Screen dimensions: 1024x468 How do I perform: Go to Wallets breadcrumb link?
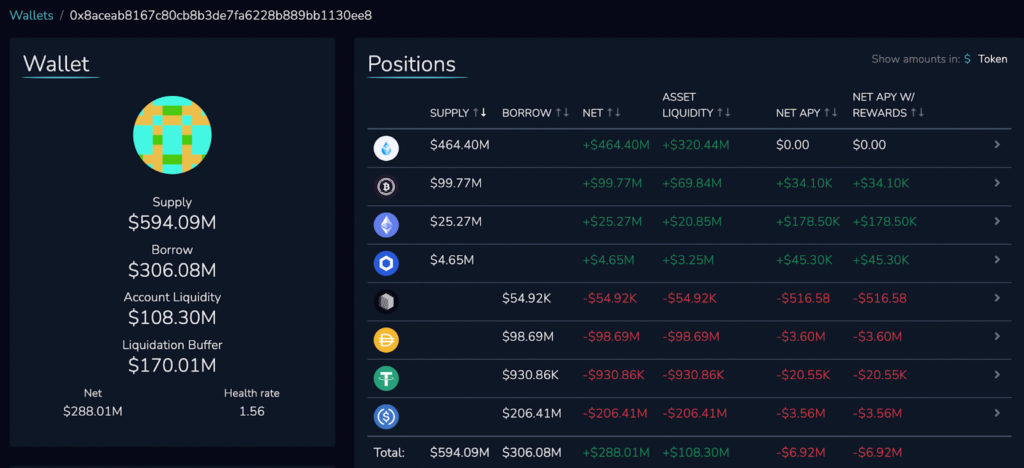click(31, 15)
